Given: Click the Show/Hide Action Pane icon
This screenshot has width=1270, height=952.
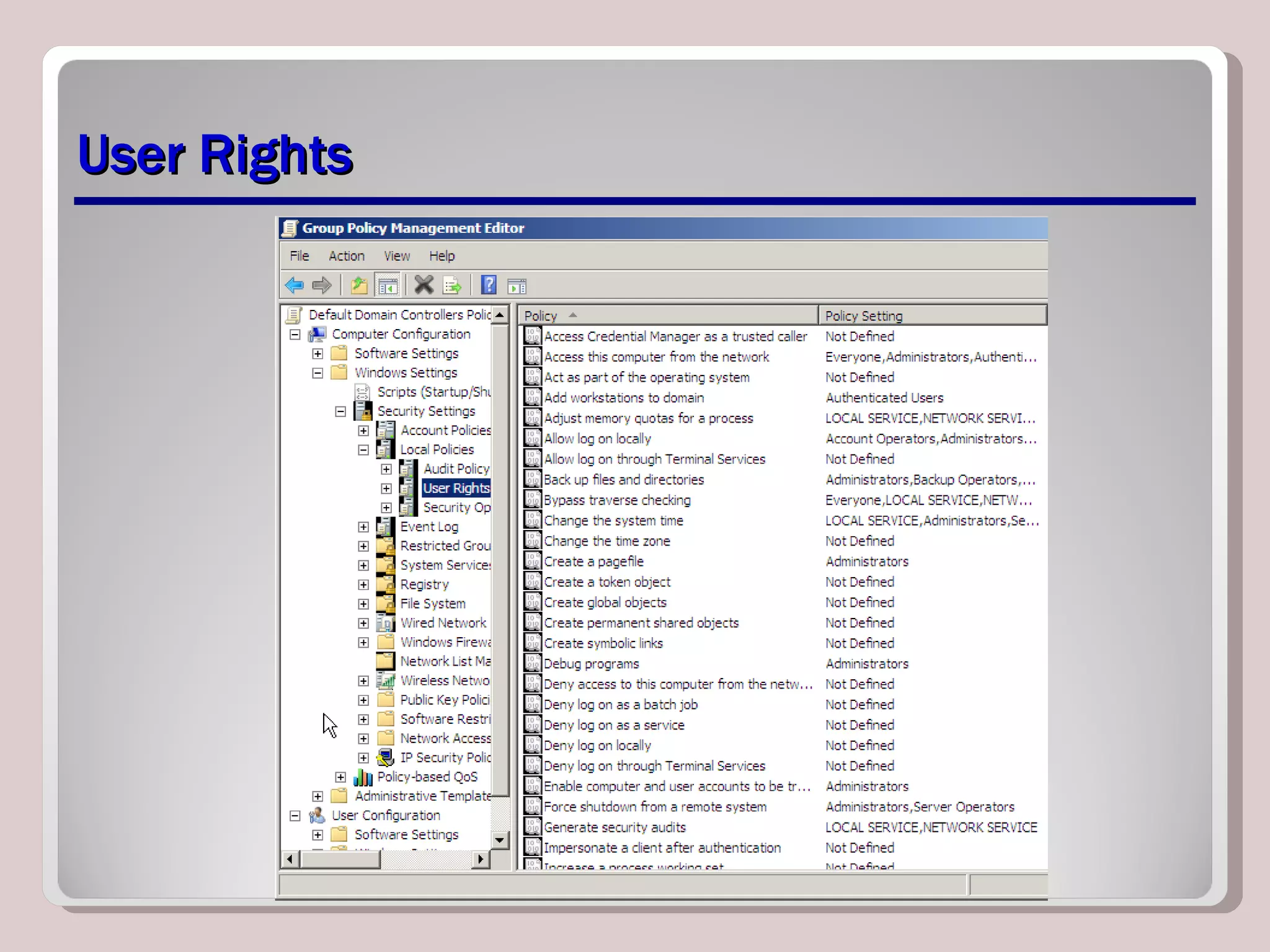Looking at the screenshot, I should pyautogui.click(x=517, y=286).
